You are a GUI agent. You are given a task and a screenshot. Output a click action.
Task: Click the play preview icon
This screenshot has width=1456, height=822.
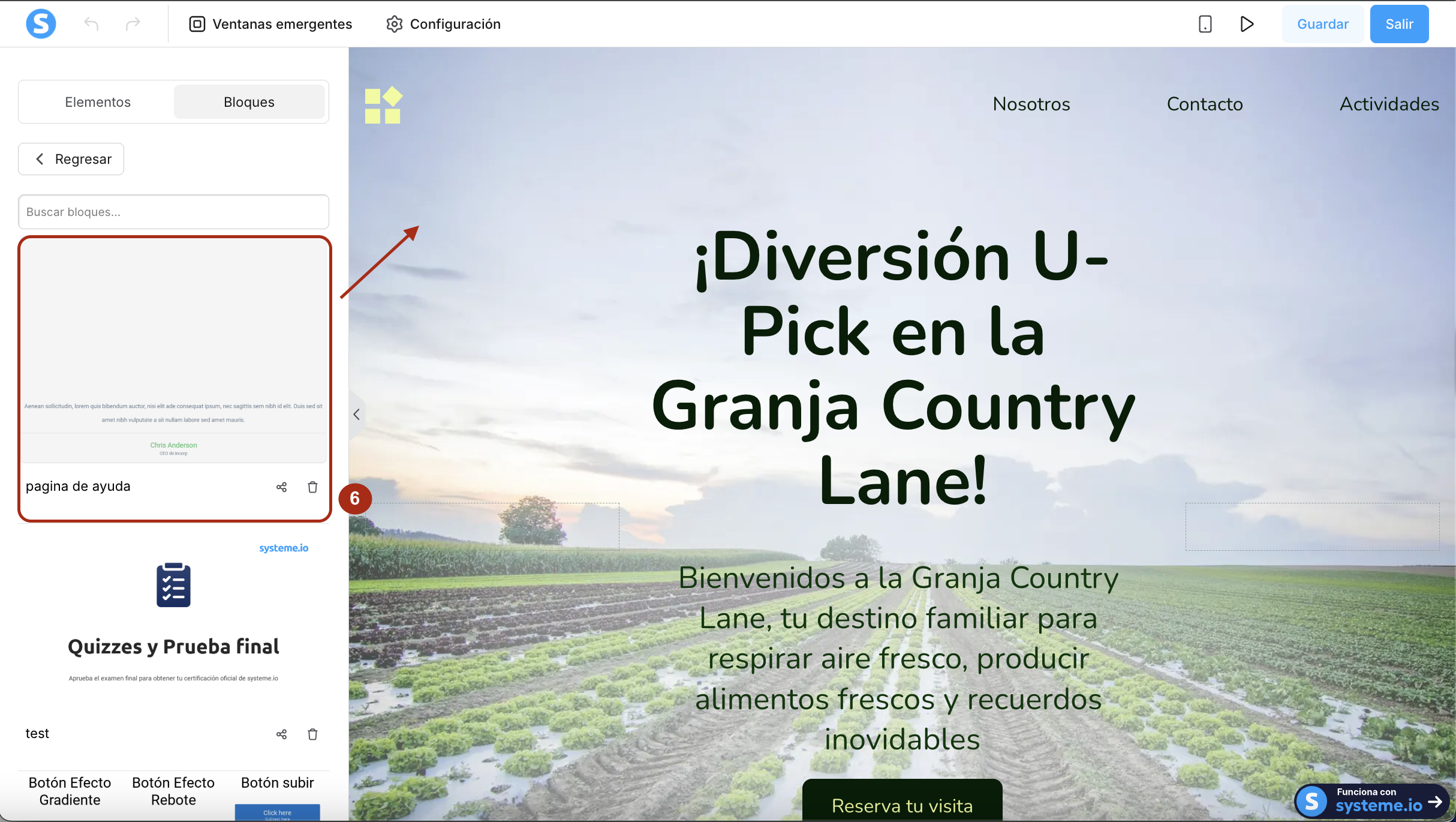pos(1247,24)
